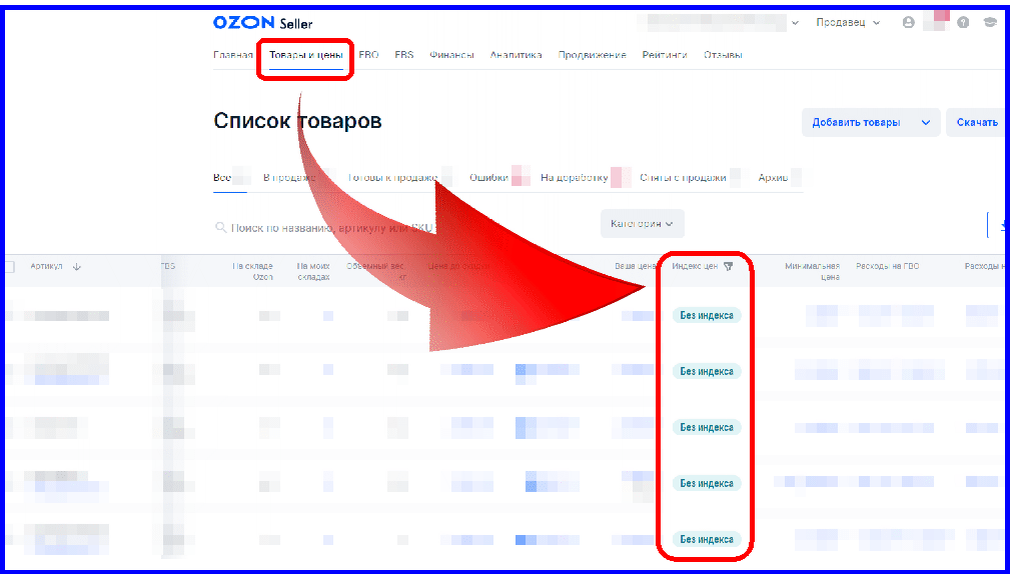Tick the select-all checkbox in table header
The image size is (1010, 574).
pos(9,267)
